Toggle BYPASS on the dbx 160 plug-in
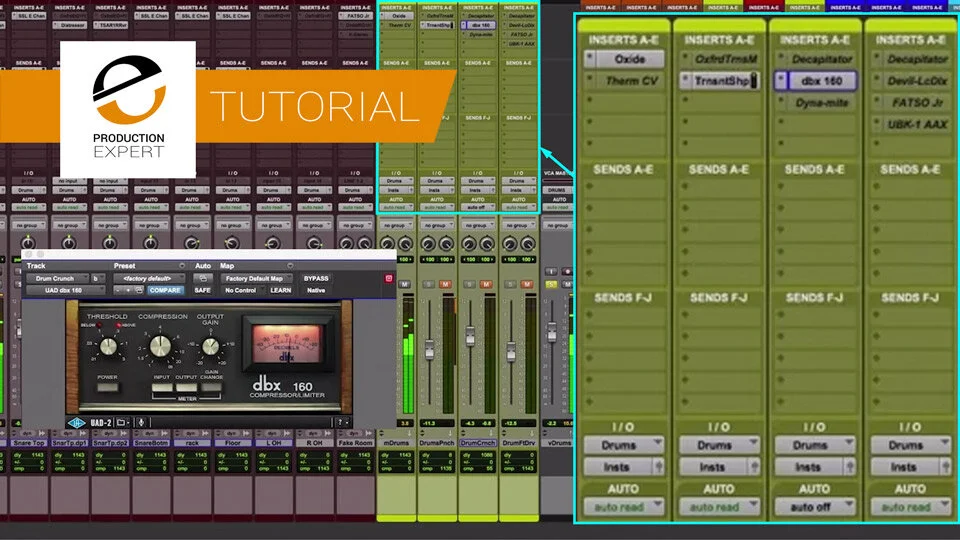960x540 pixels. pos(316,279)
